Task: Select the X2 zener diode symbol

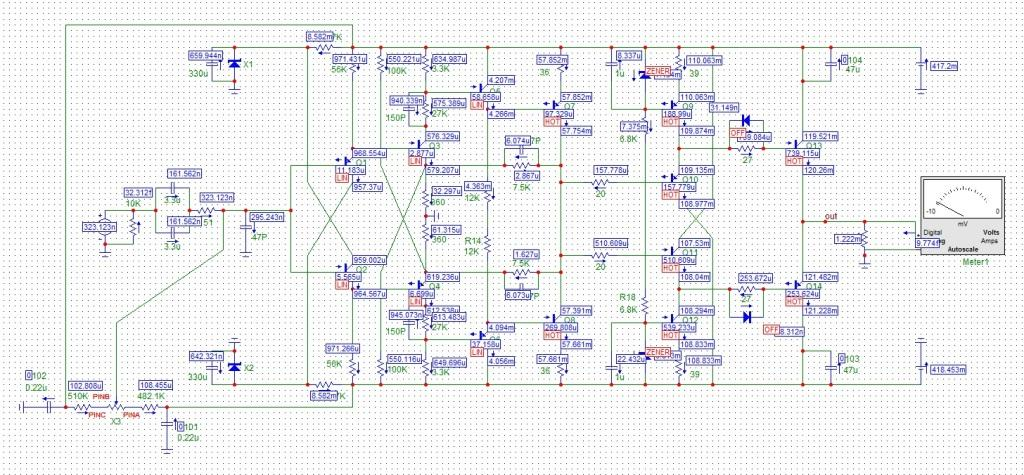Action: tap(234, 367)
